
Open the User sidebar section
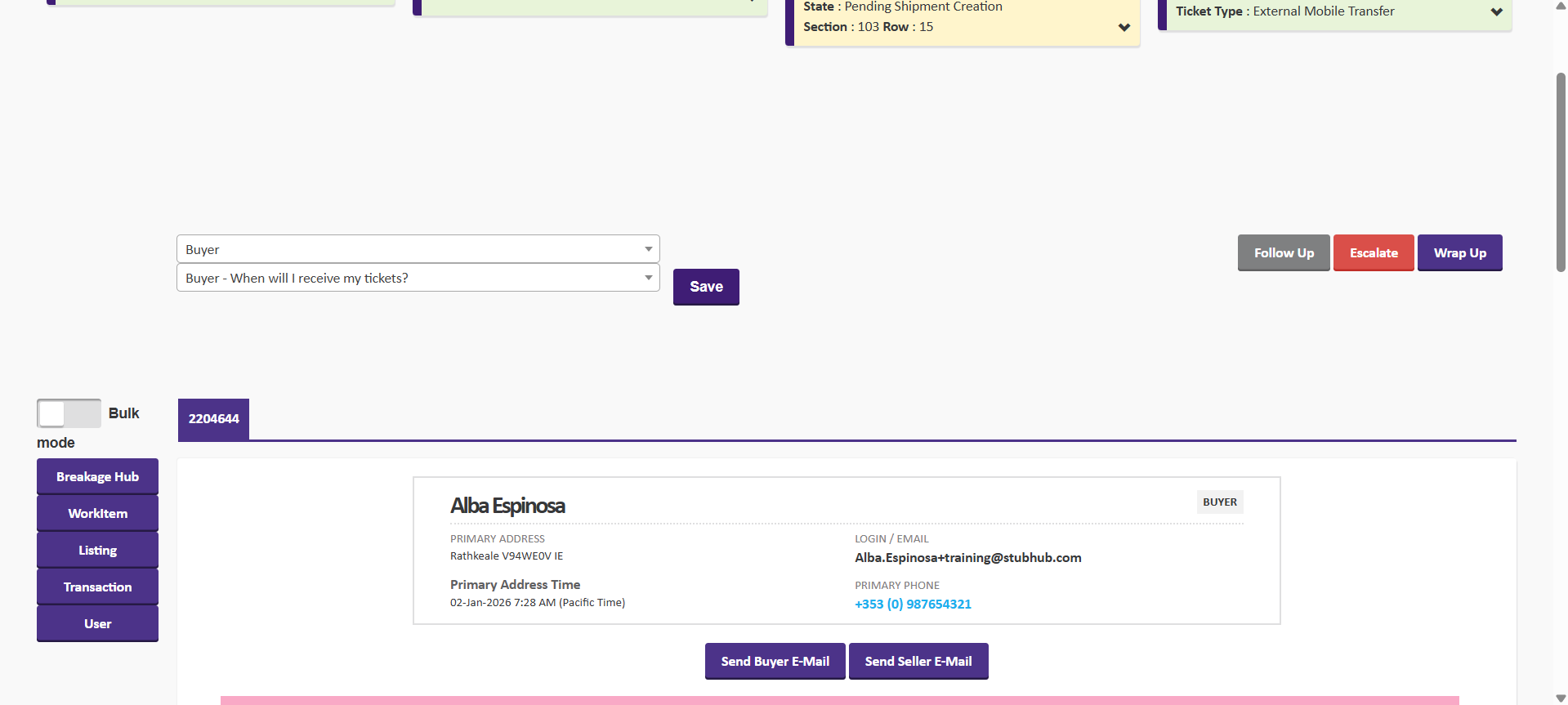tap(97, 624)
